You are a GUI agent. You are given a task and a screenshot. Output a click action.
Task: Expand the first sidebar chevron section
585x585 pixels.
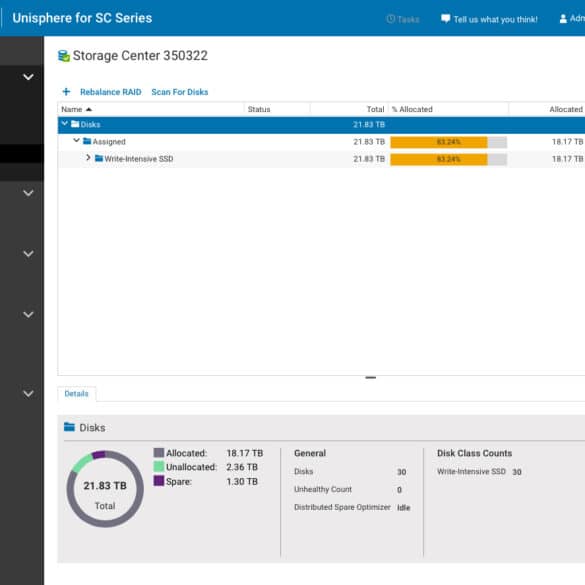point(28,77)
